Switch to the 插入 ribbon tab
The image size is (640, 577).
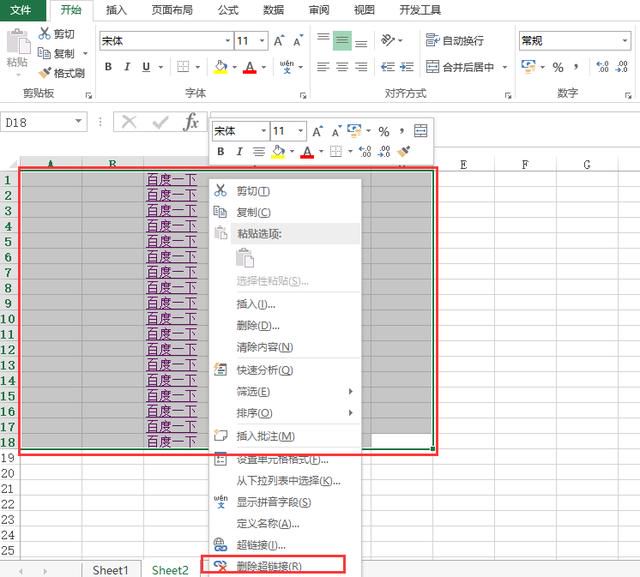116,10
